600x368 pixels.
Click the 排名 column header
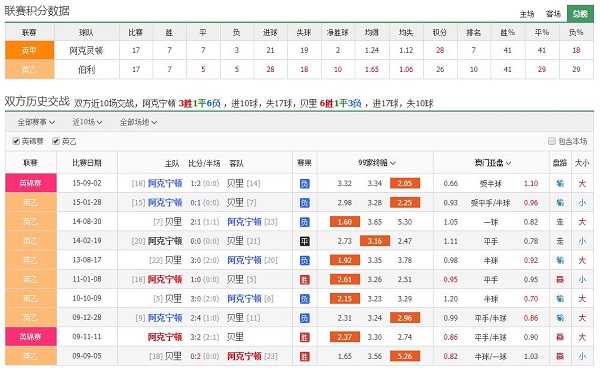pyautogui.click(x=474, y=33)
